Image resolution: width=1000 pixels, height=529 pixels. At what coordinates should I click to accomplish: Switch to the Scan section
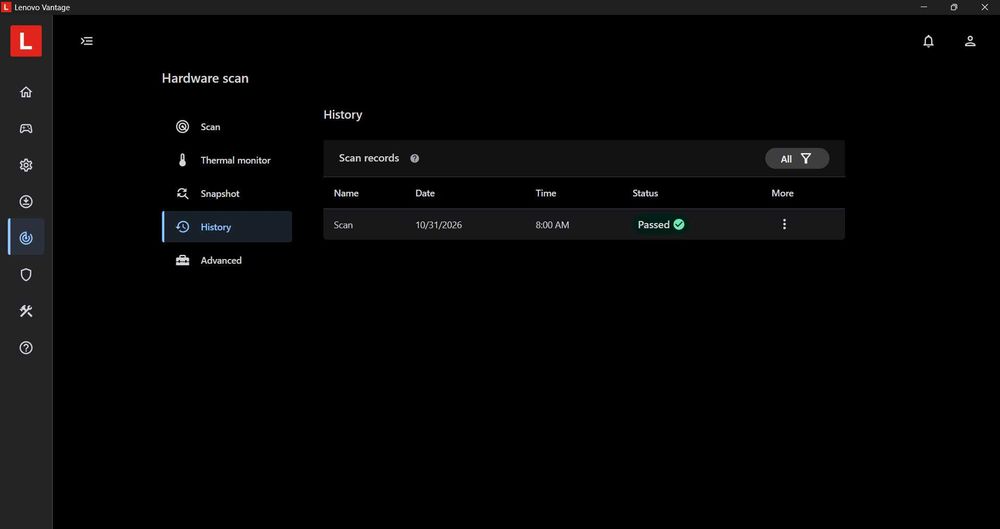click(227, 127)
